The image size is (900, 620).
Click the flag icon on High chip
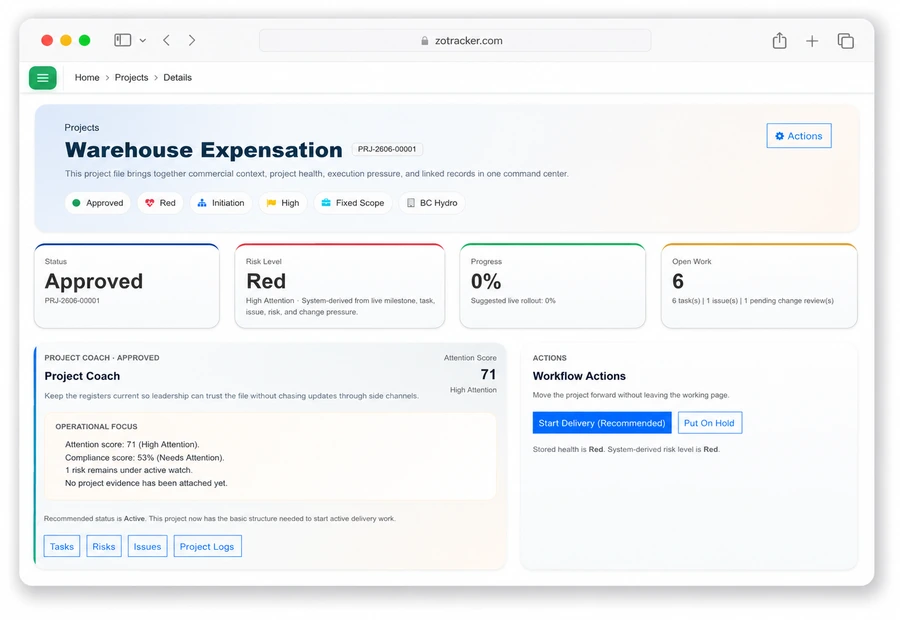tap(271, 203)
